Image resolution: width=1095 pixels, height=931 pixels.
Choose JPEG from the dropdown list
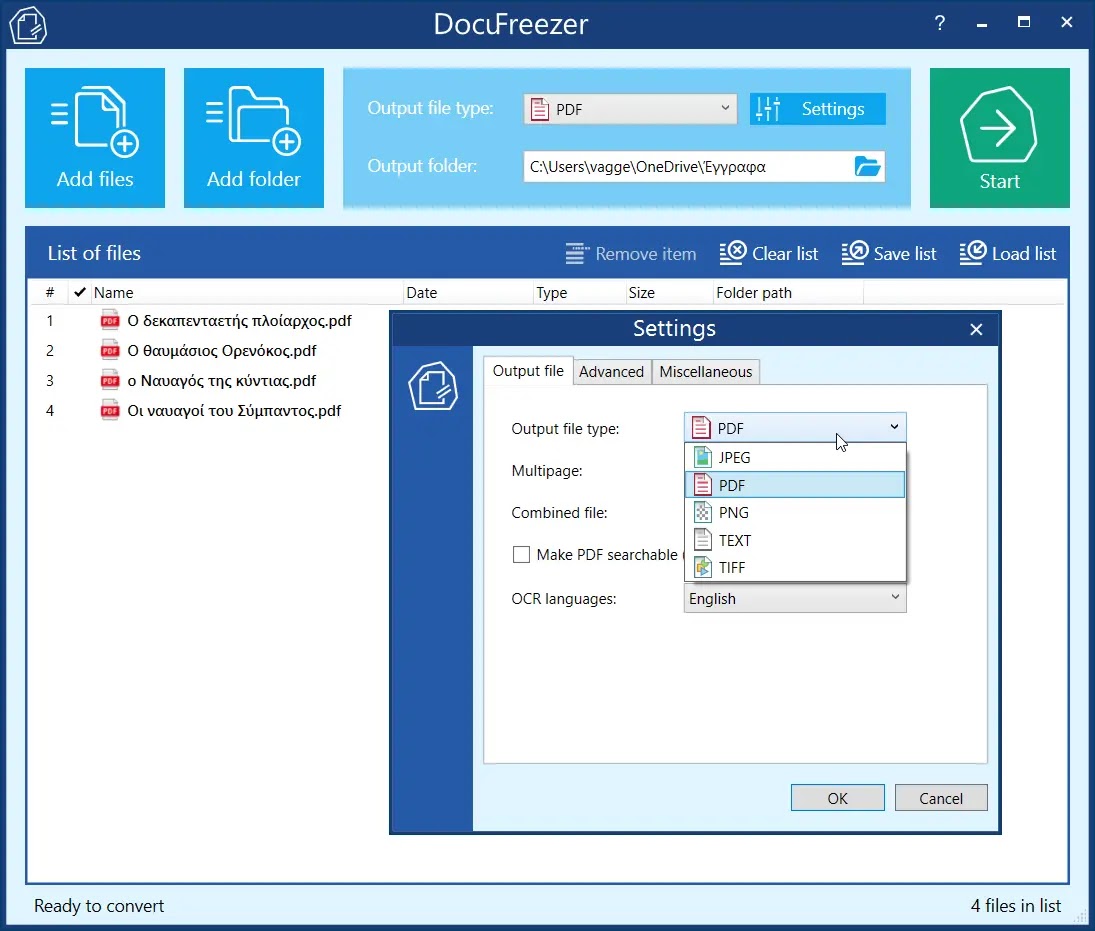[x=795, y=457]
